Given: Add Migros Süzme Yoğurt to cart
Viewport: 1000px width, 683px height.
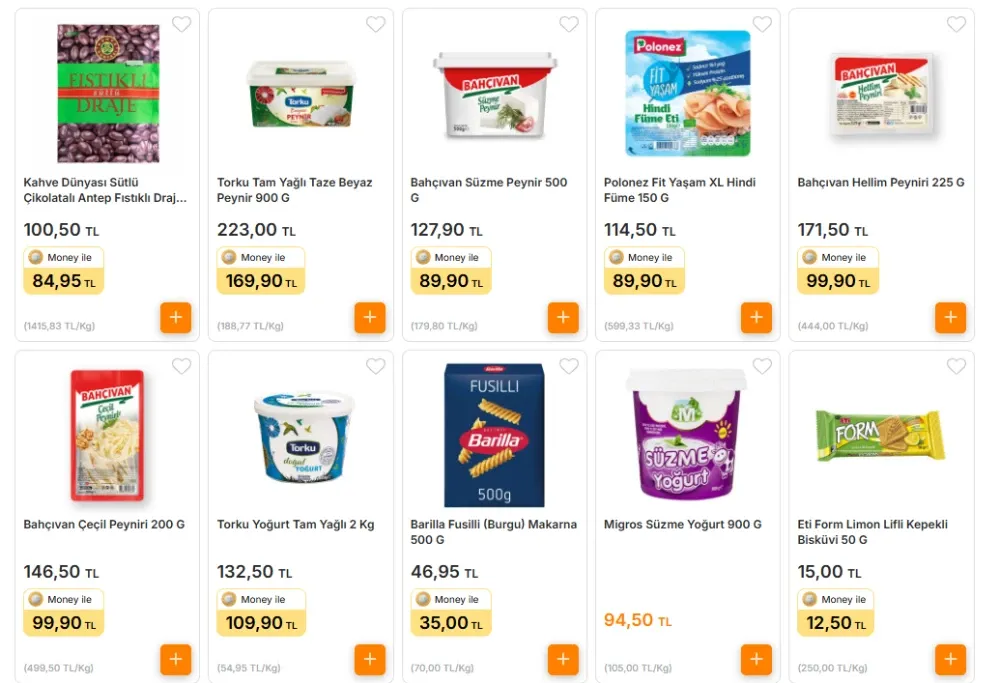Looking at the screenshot, I should tap(756, 660).
